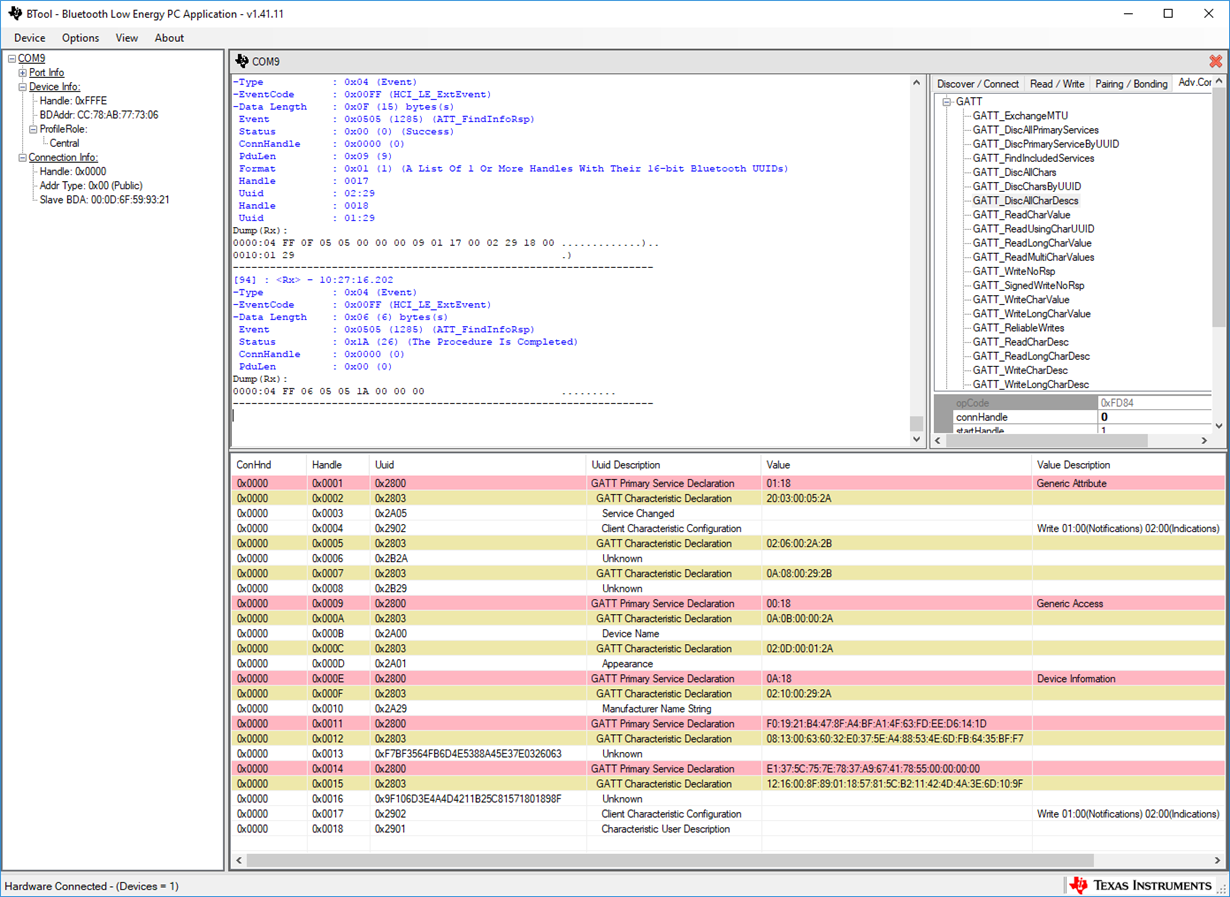The height and width of the screenshot is (897, 1230).
Task: Select the Service Changed row
Action: [x=729, y=513]
